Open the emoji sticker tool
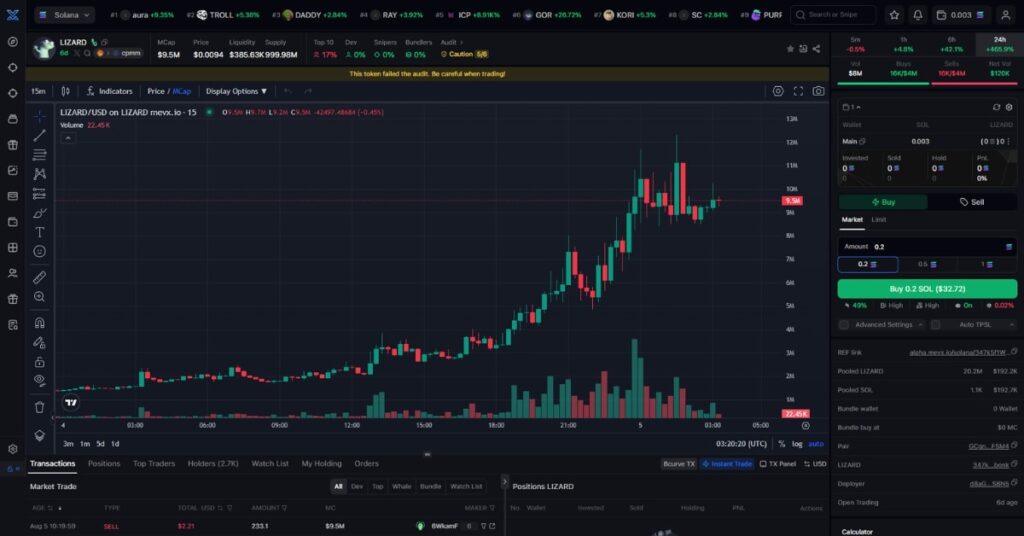Viewport: 1024px width, 536px height. [x=40, y=251]
